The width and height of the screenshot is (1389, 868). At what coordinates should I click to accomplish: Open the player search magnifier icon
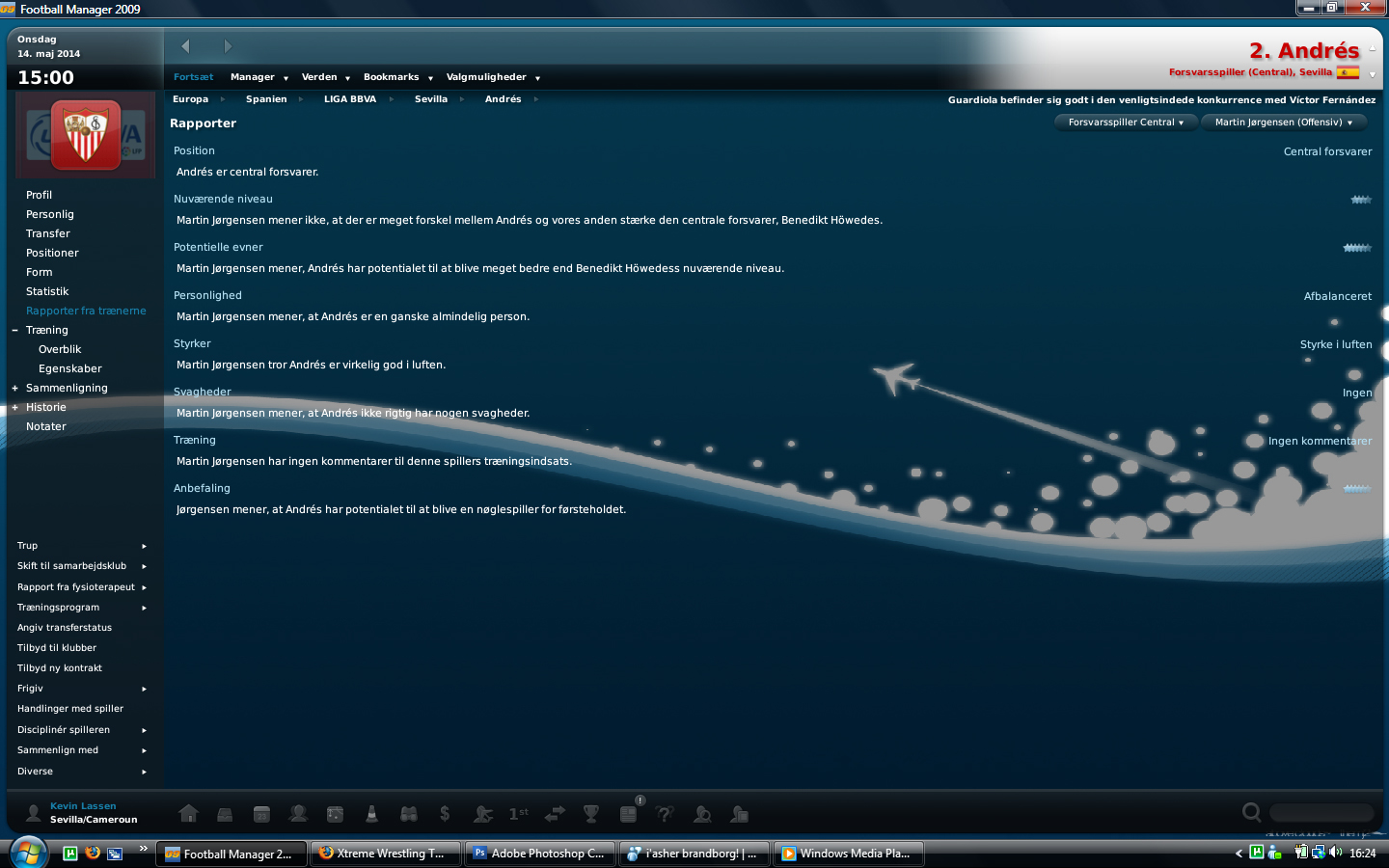tap(702, 814)
